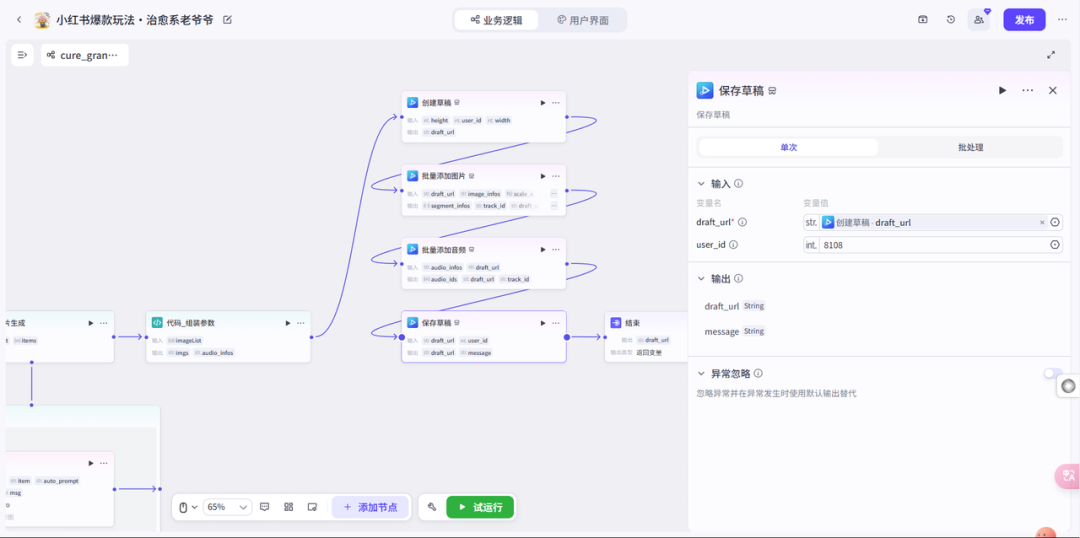Click the 试运行 test run button
Image resolution: width=1080 pixels, height=538 pixels.
[480, 507]
